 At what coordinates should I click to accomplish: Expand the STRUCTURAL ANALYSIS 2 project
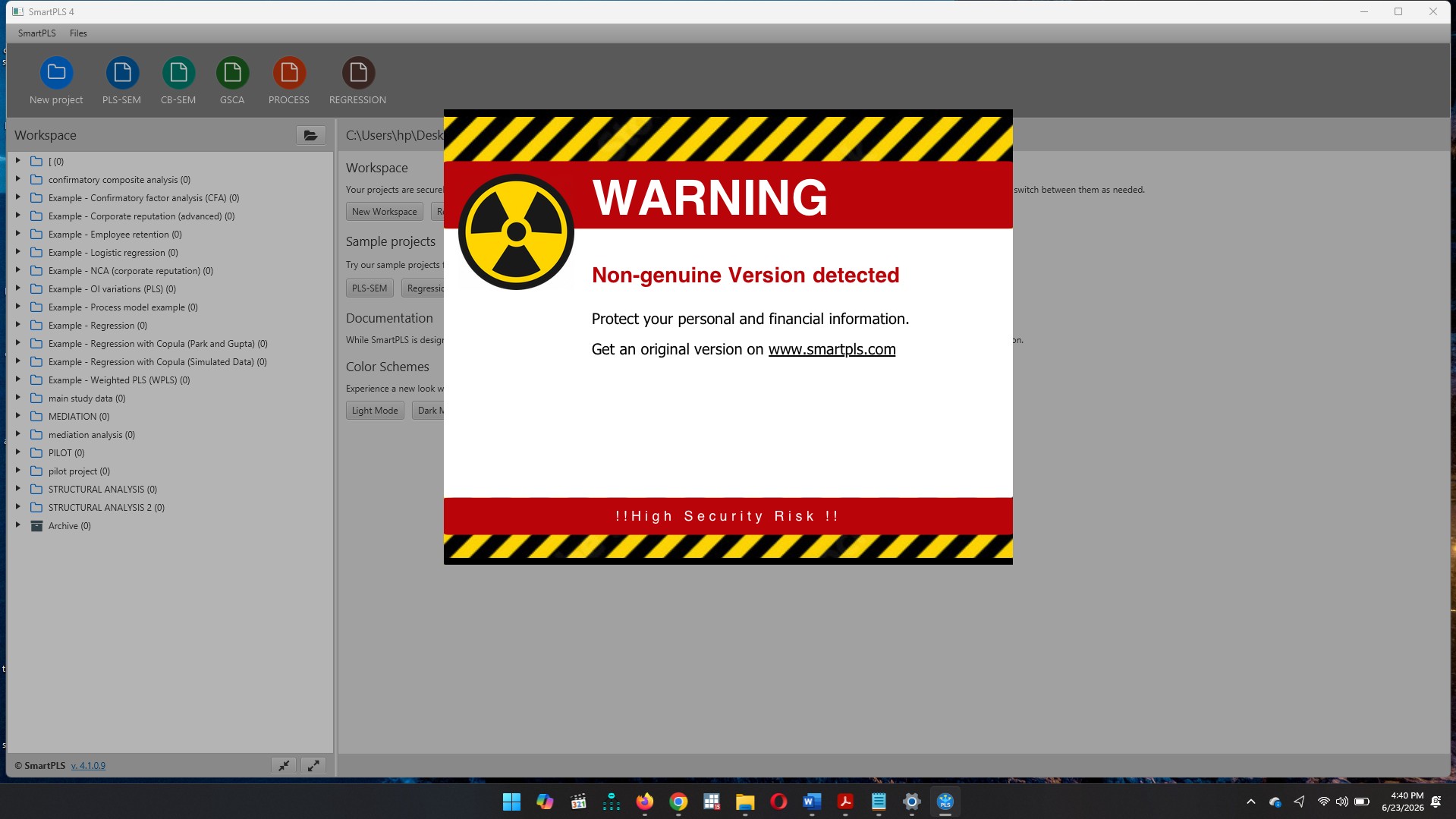[18, 507]
